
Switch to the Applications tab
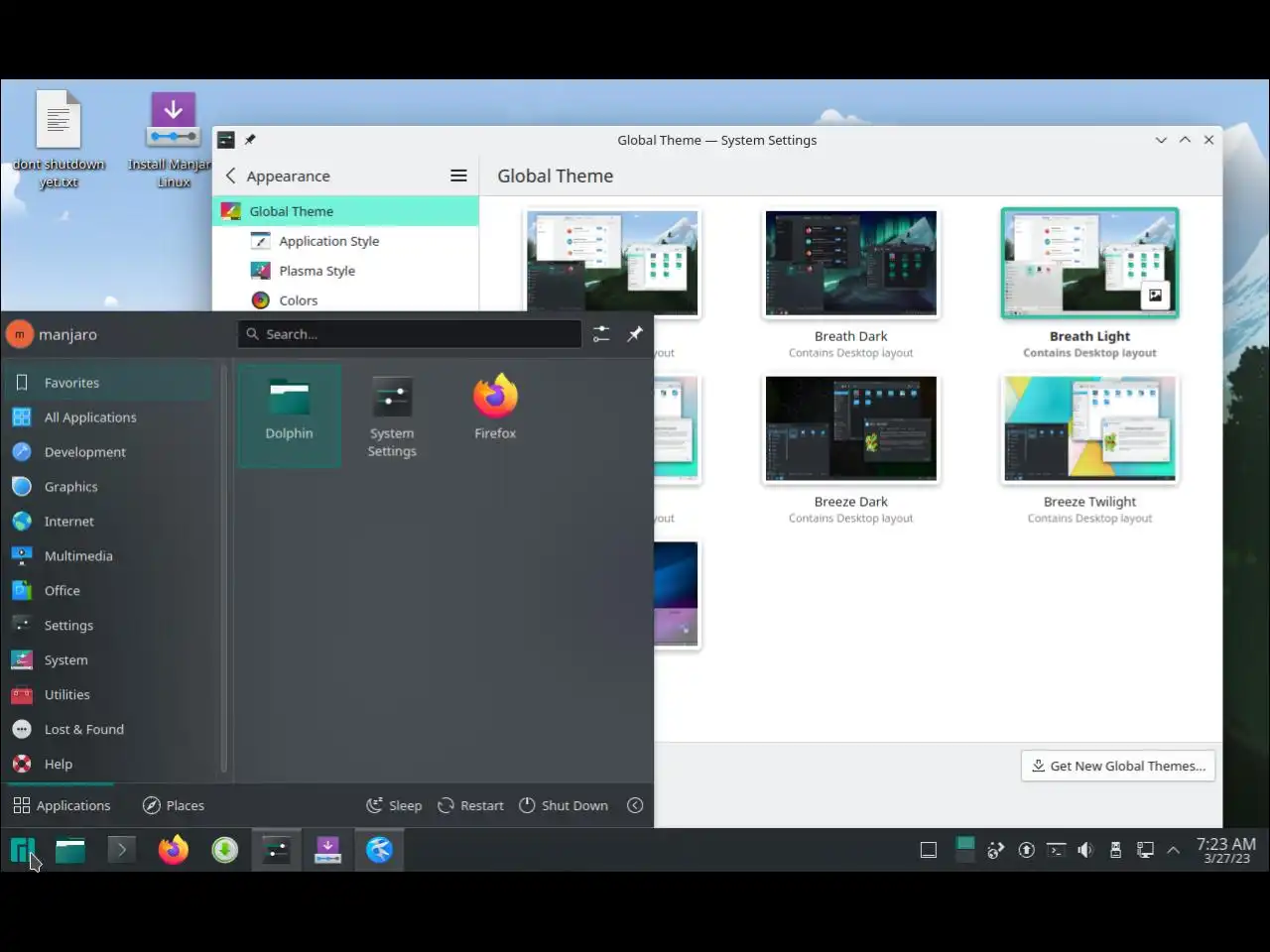tap(62, 805)
